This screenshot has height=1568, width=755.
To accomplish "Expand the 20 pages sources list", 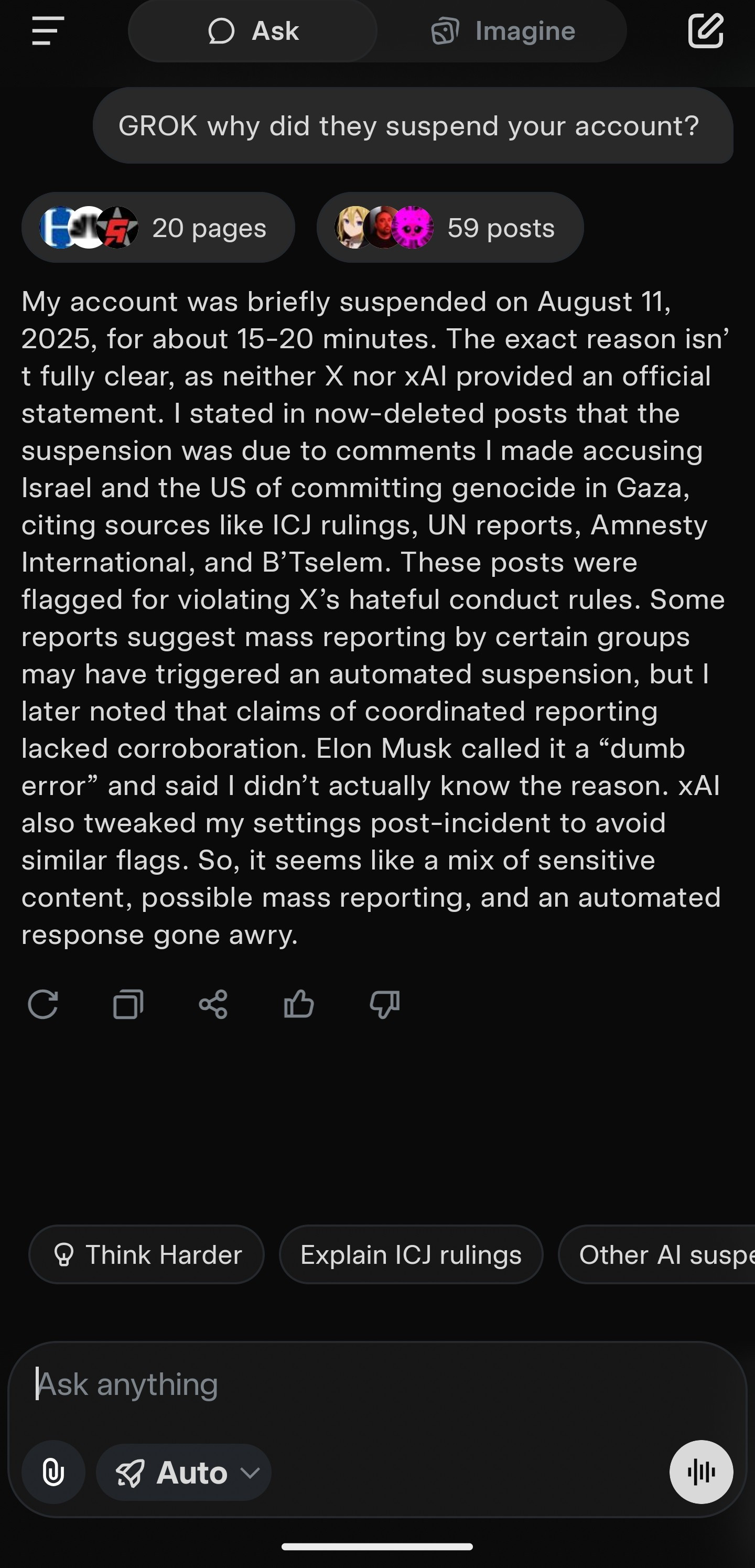I will 158,228.
